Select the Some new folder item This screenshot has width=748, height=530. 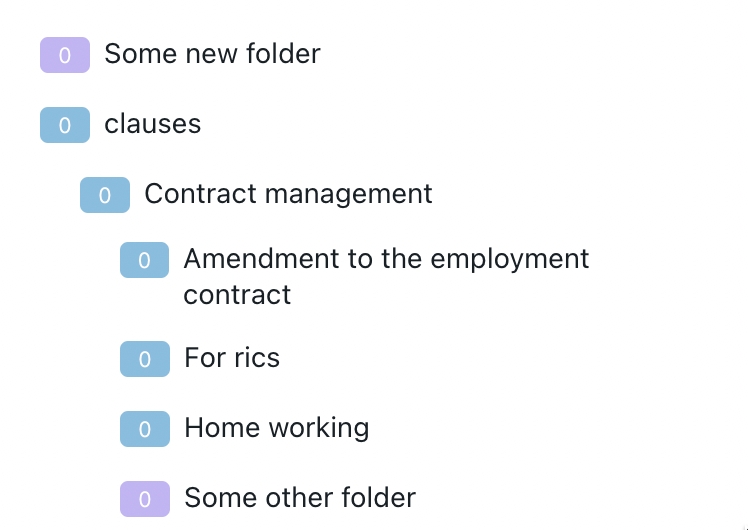212,54
